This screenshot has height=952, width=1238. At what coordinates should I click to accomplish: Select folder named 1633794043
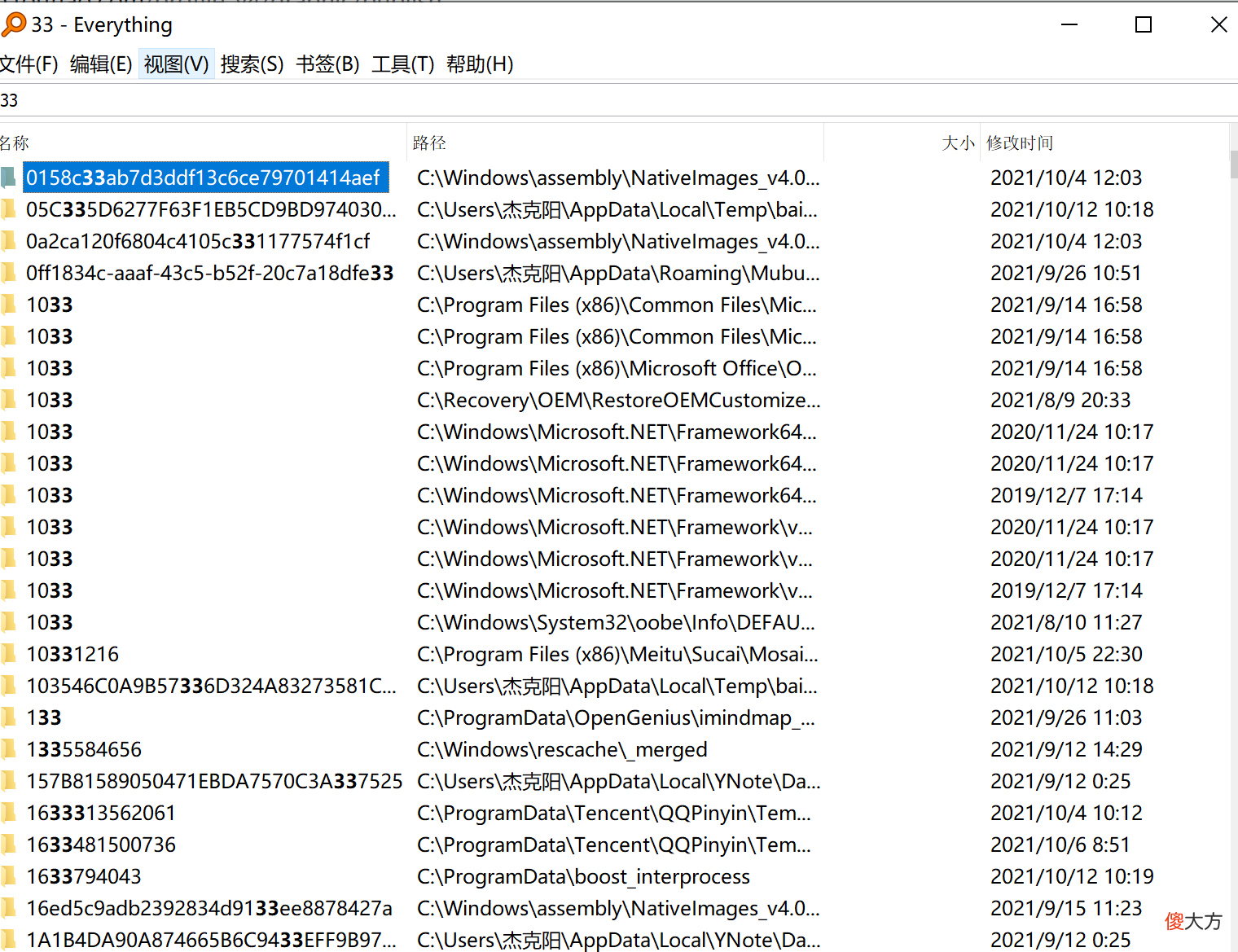(84, 876)
